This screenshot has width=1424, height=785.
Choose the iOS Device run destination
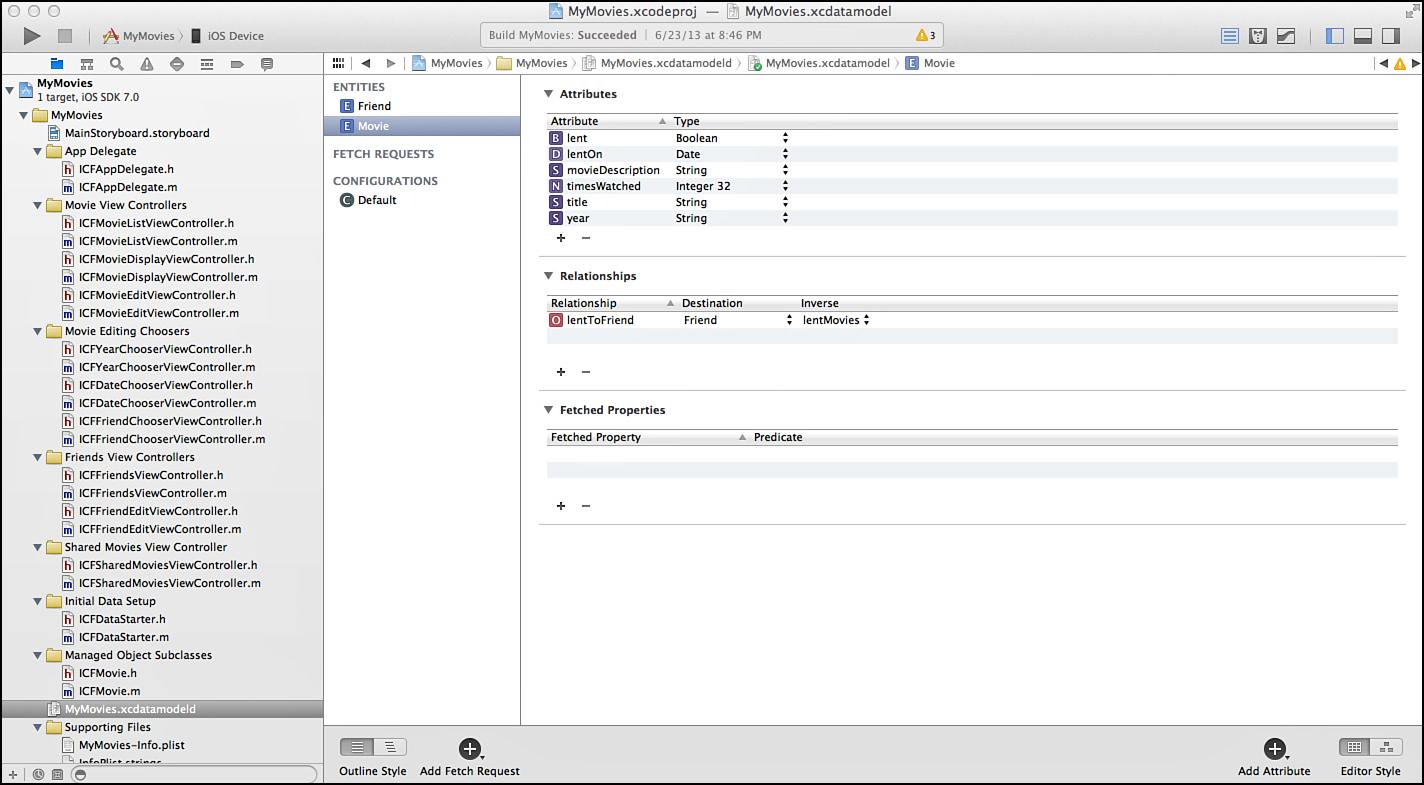(227, 36)
